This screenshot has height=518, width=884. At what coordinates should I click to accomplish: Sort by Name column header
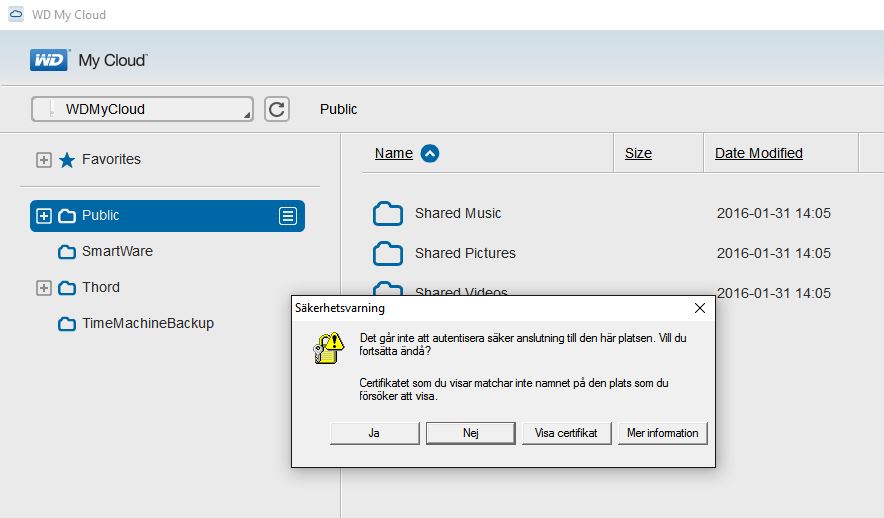click(x=394, y=153)
